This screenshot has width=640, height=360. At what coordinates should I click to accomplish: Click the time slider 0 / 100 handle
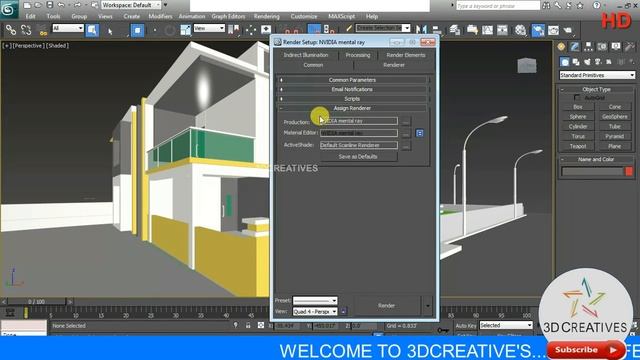36,302
